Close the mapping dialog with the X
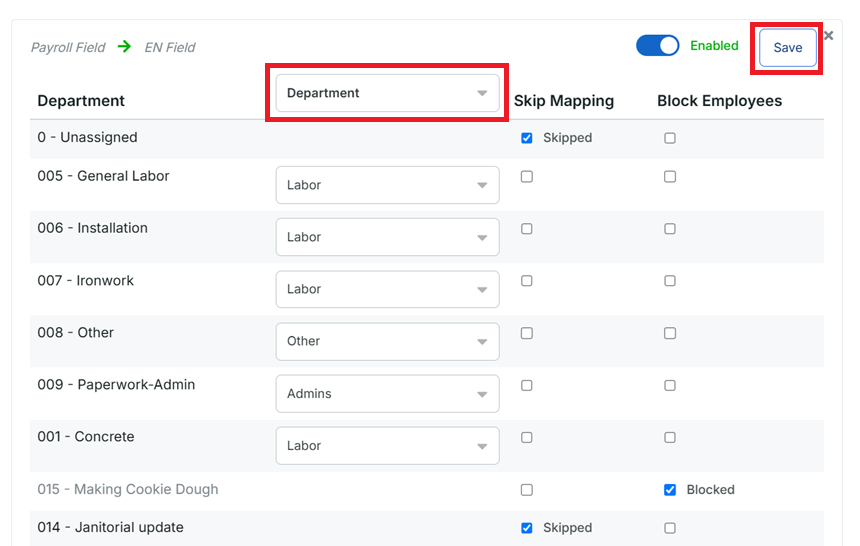Viewport: 860px width, 546px height. pyautogui.click(x=828, y=36)
